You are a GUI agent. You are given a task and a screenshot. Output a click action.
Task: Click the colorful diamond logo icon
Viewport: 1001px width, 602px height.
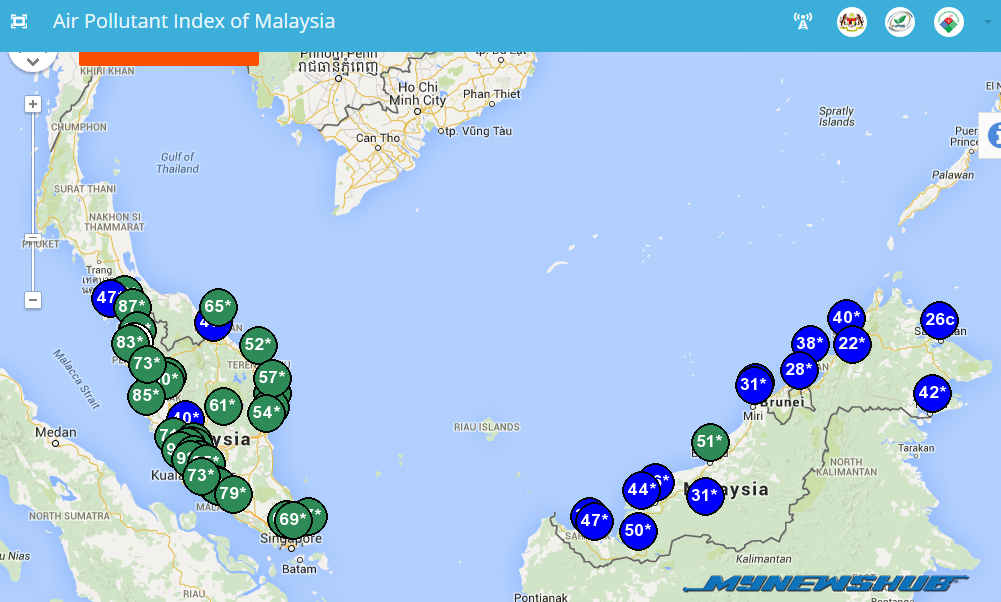point(948,22)
